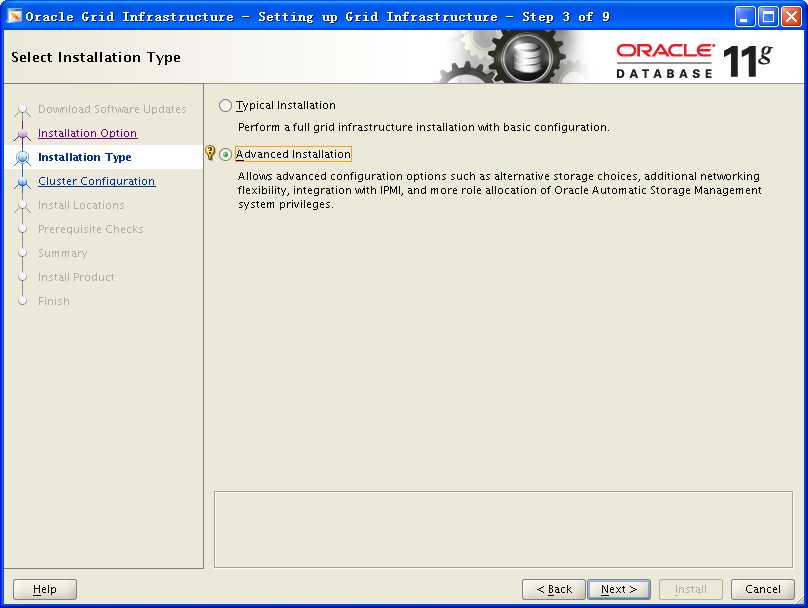The height and width of the screenshot is (608, 808).
Task: Click the Help button
Action: [45, 589]
